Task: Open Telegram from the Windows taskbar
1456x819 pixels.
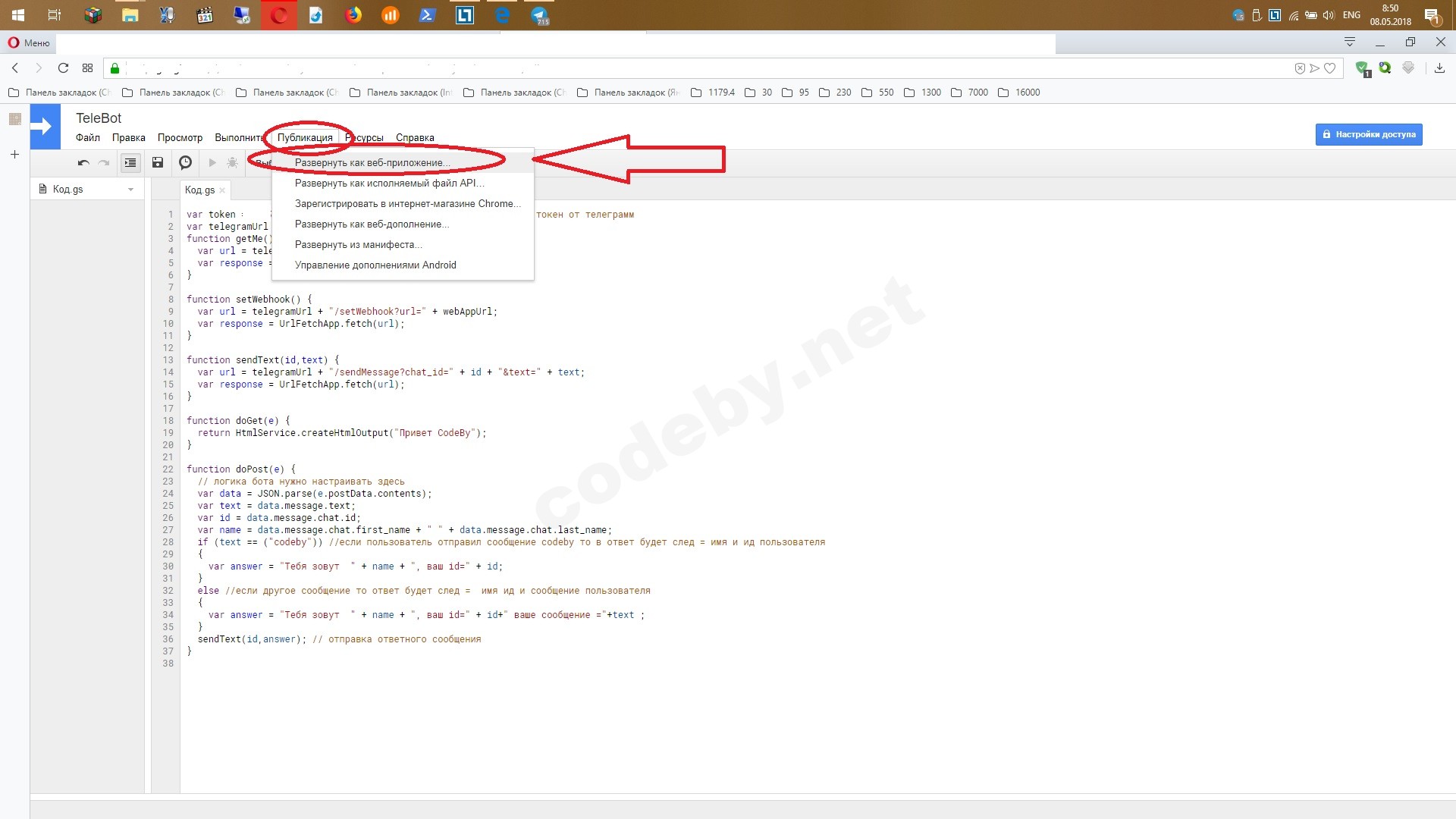Action: coord(539,15)
